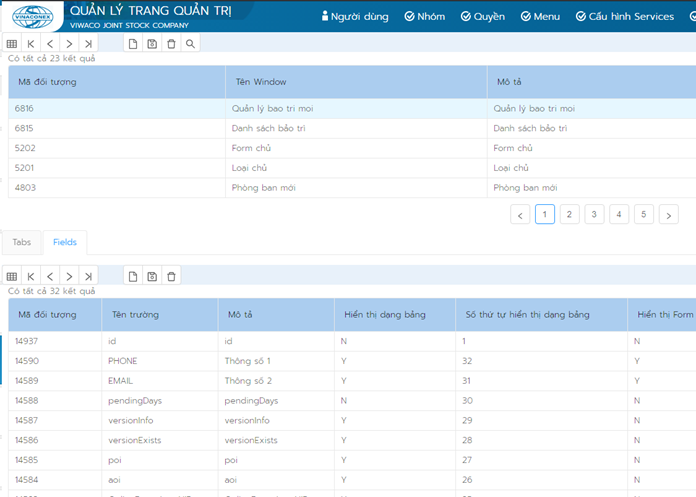Viewport: 696px width, 497px height.
Task: Jump to the last record in the top toolbar
Action: (x=88, y=44)
